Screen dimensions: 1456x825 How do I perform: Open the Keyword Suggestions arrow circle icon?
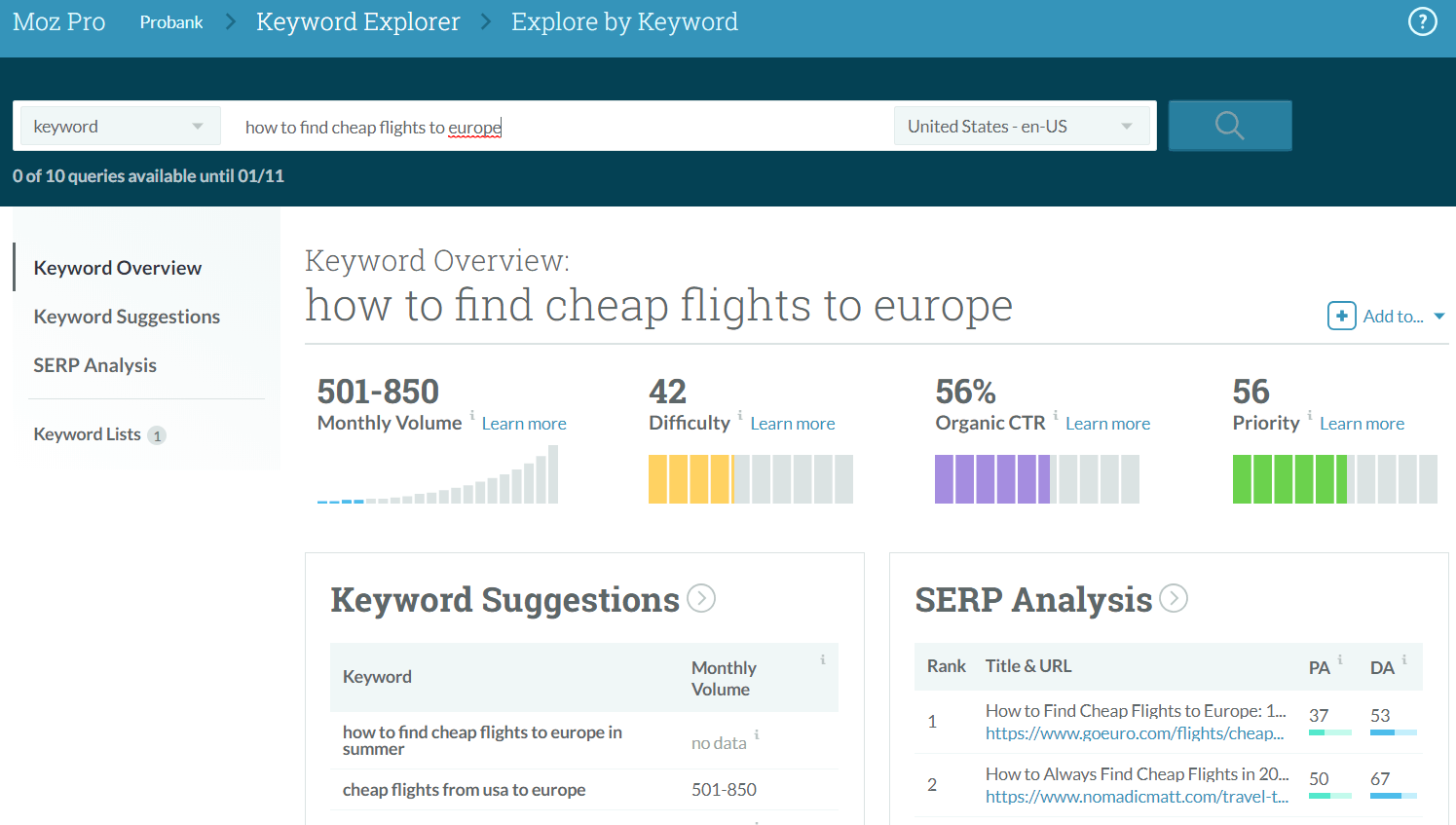point(701,598)
